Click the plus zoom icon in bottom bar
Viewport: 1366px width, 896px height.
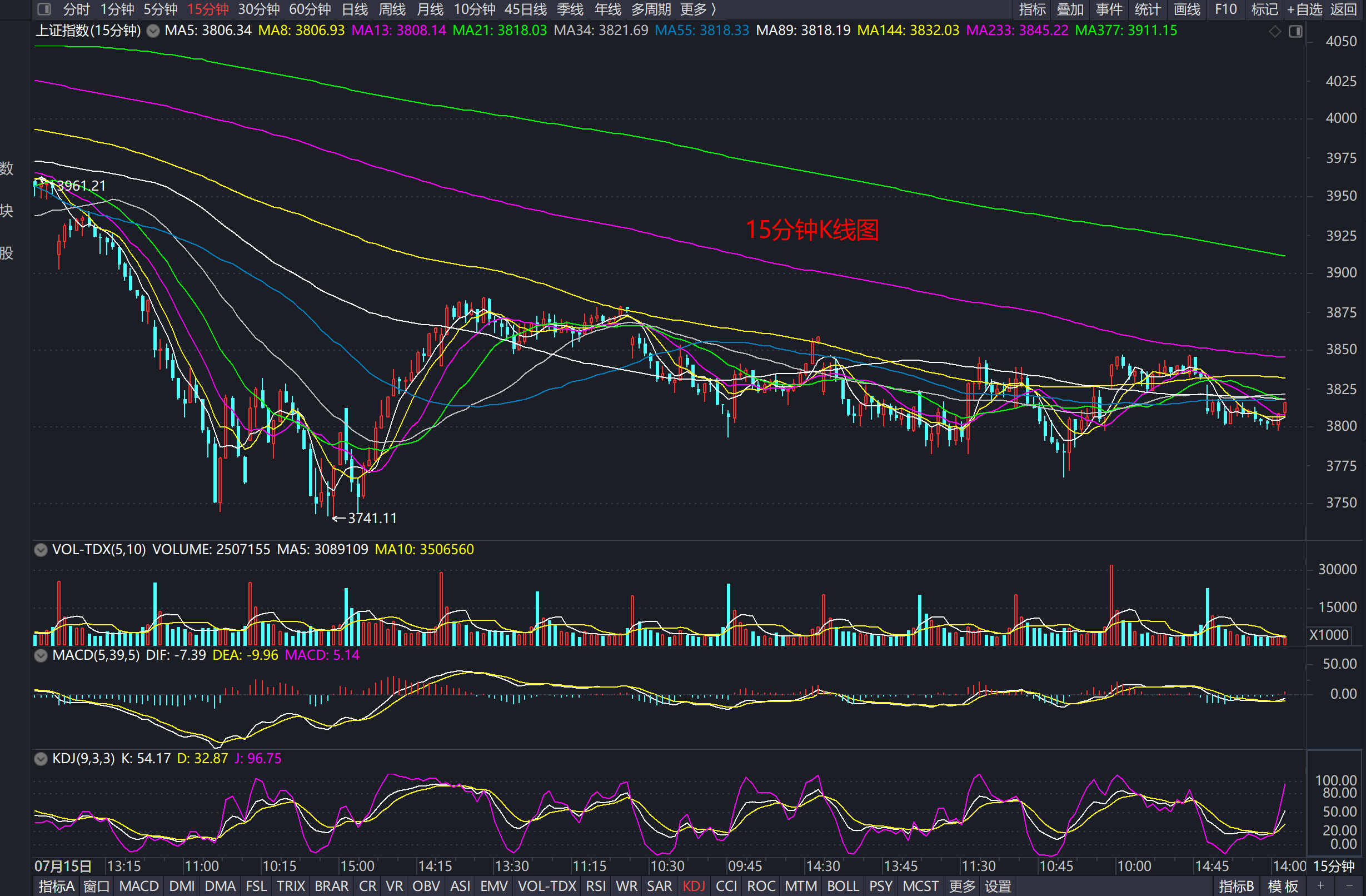point(1320,885)
